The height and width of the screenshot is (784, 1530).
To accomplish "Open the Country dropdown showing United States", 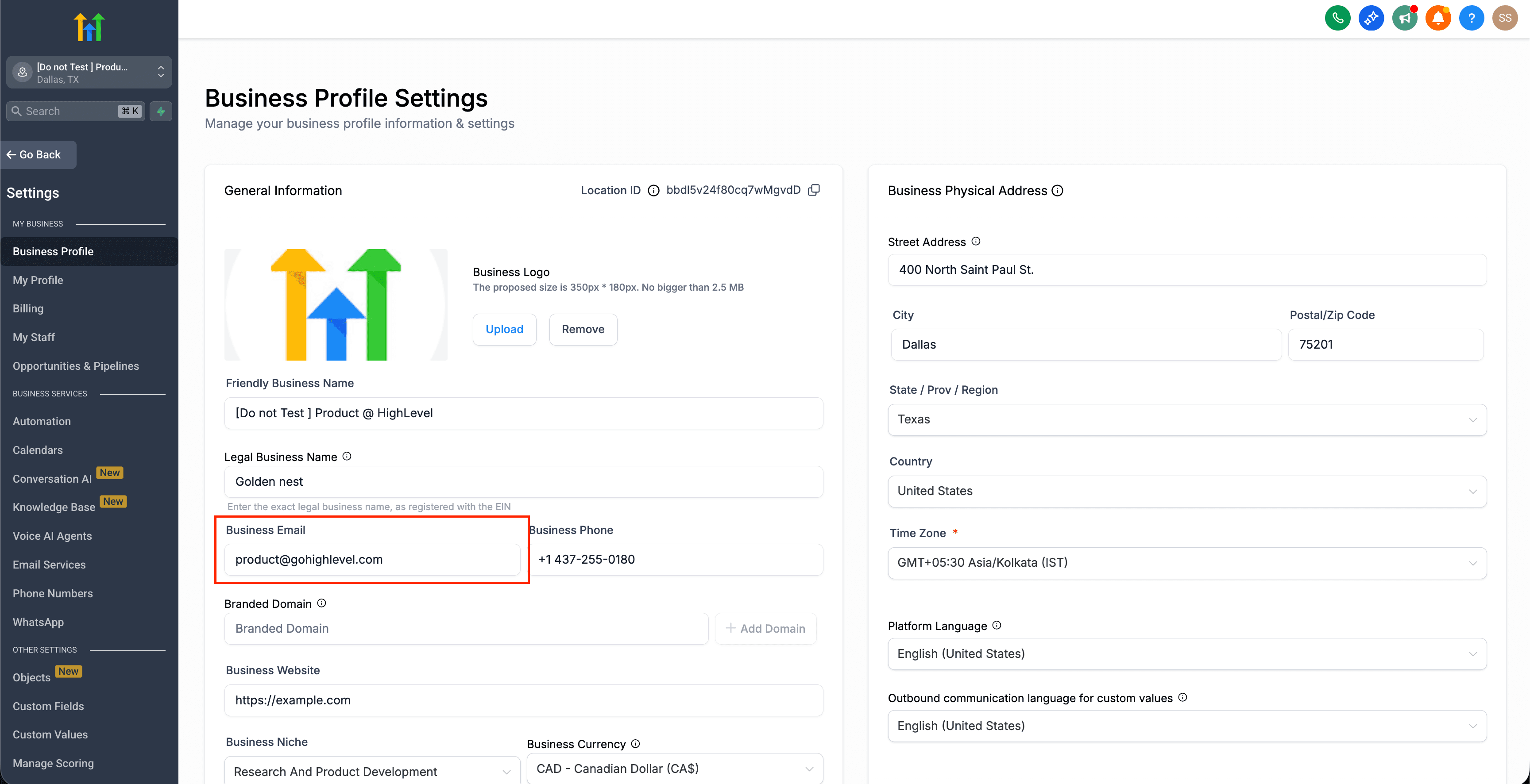I will pyautogui.click(x=1474, y=492).
